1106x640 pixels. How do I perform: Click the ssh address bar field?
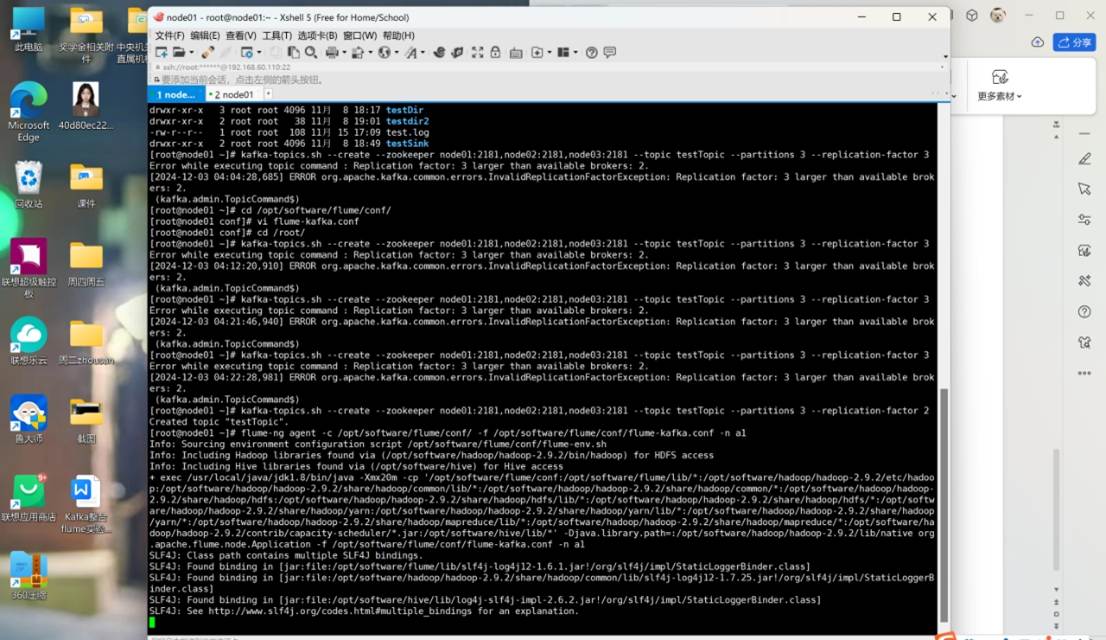click(x=547, y=67)
